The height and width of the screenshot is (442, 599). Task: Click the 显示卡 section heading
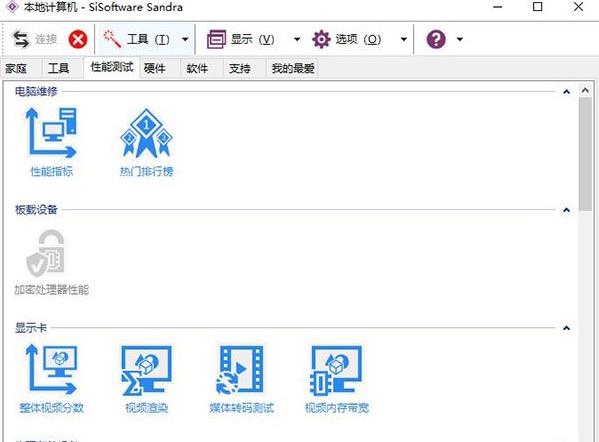[x=31, y=328]
